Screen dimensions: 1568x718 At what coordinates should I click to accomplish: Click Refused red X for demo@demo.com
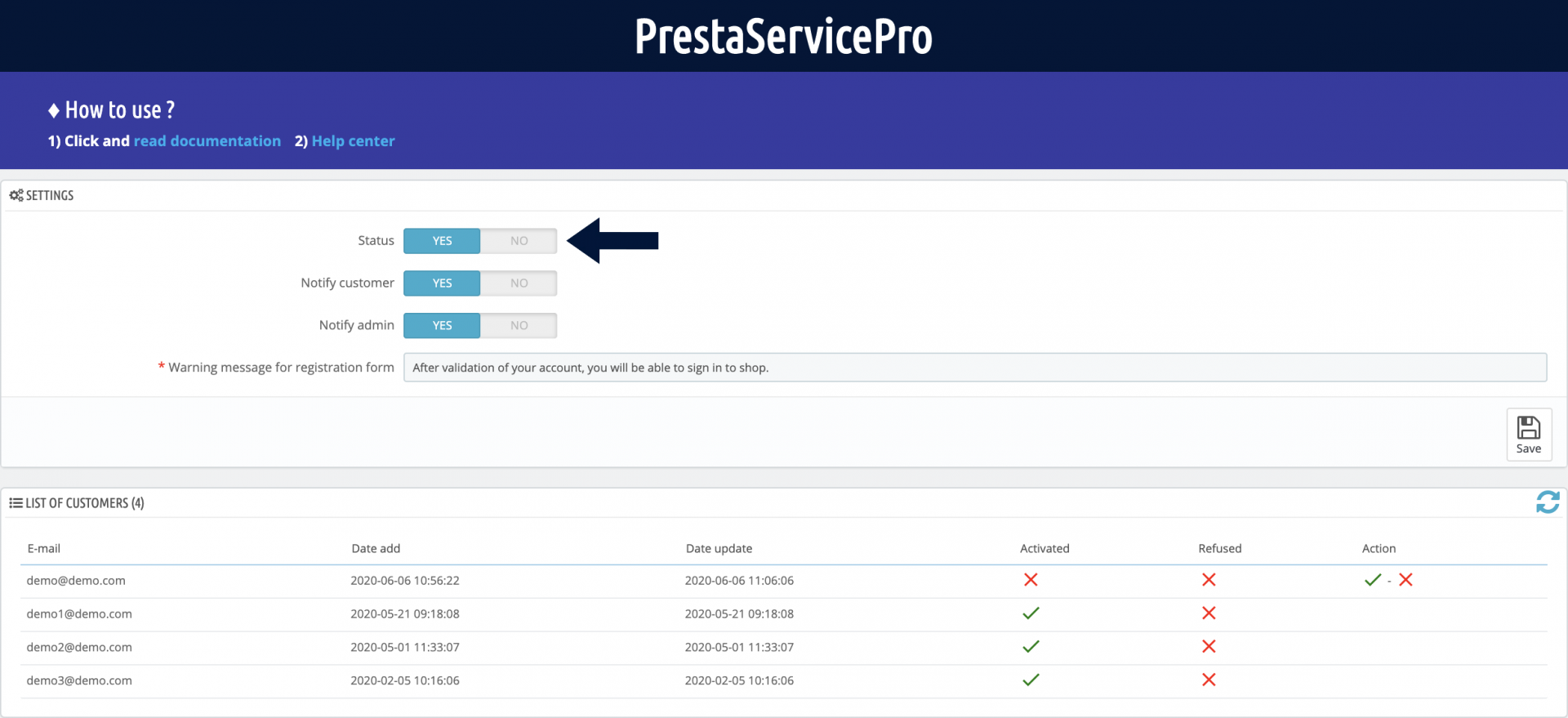click(x=1209, y=580)
